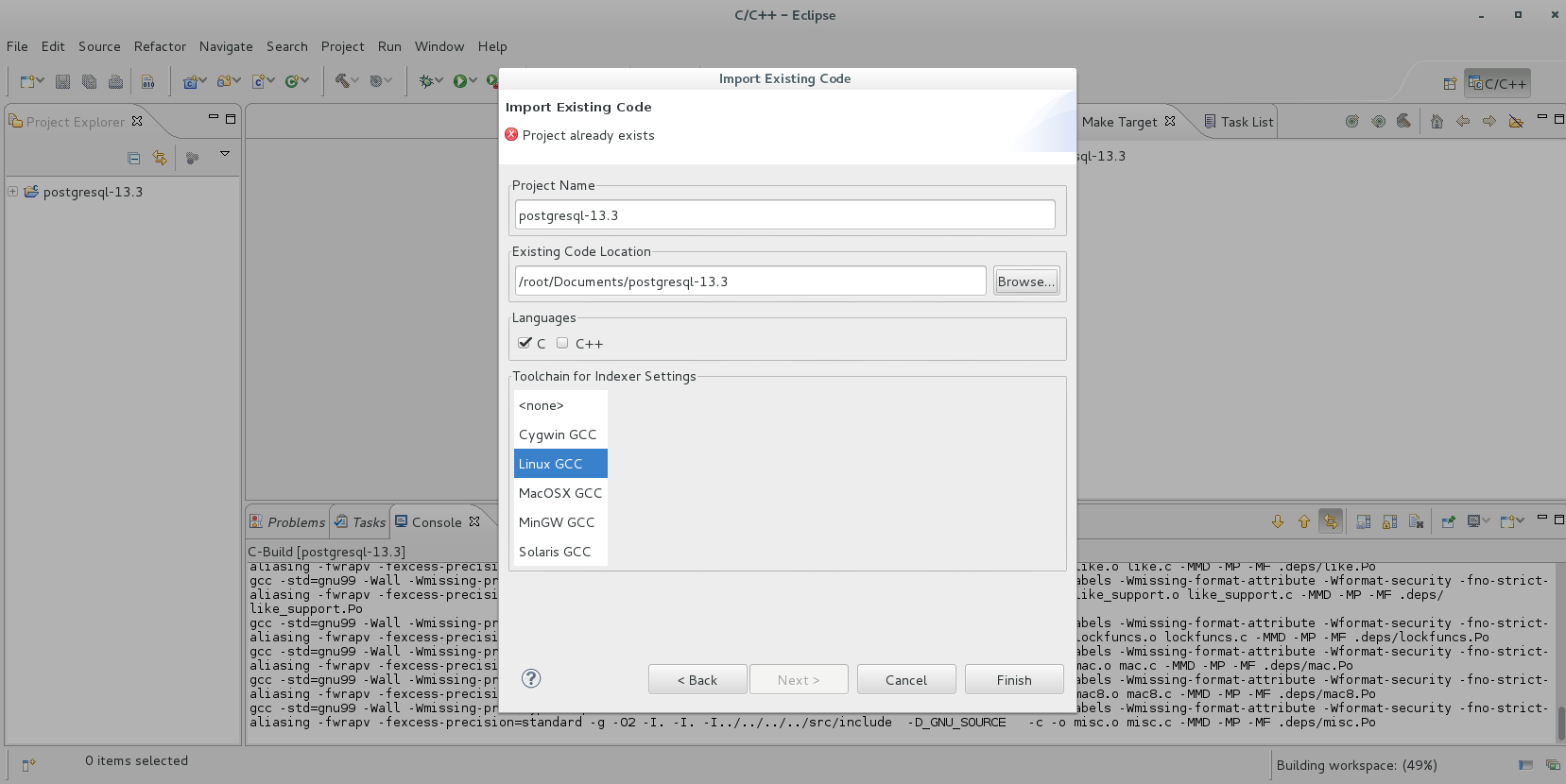Click the Help question mark icon in dialog
Screen dimensions: 1566x784
tap(531, 678)
